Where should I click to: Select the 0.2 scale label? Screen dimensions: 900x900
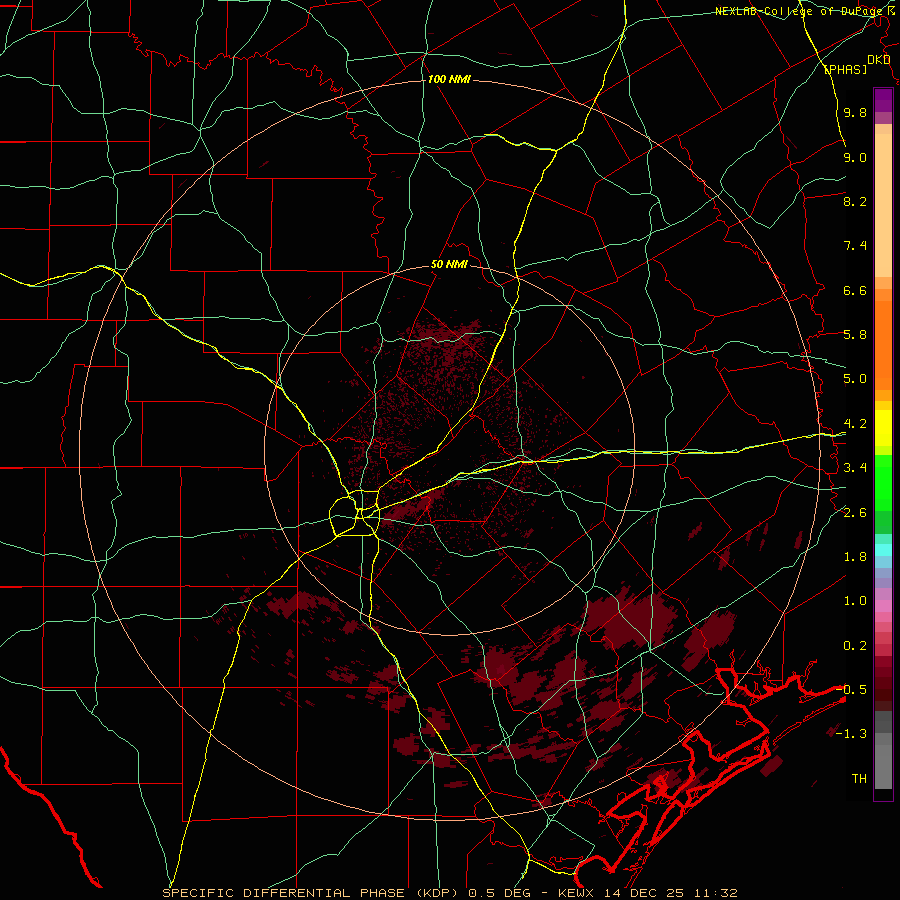click(855, 646)
